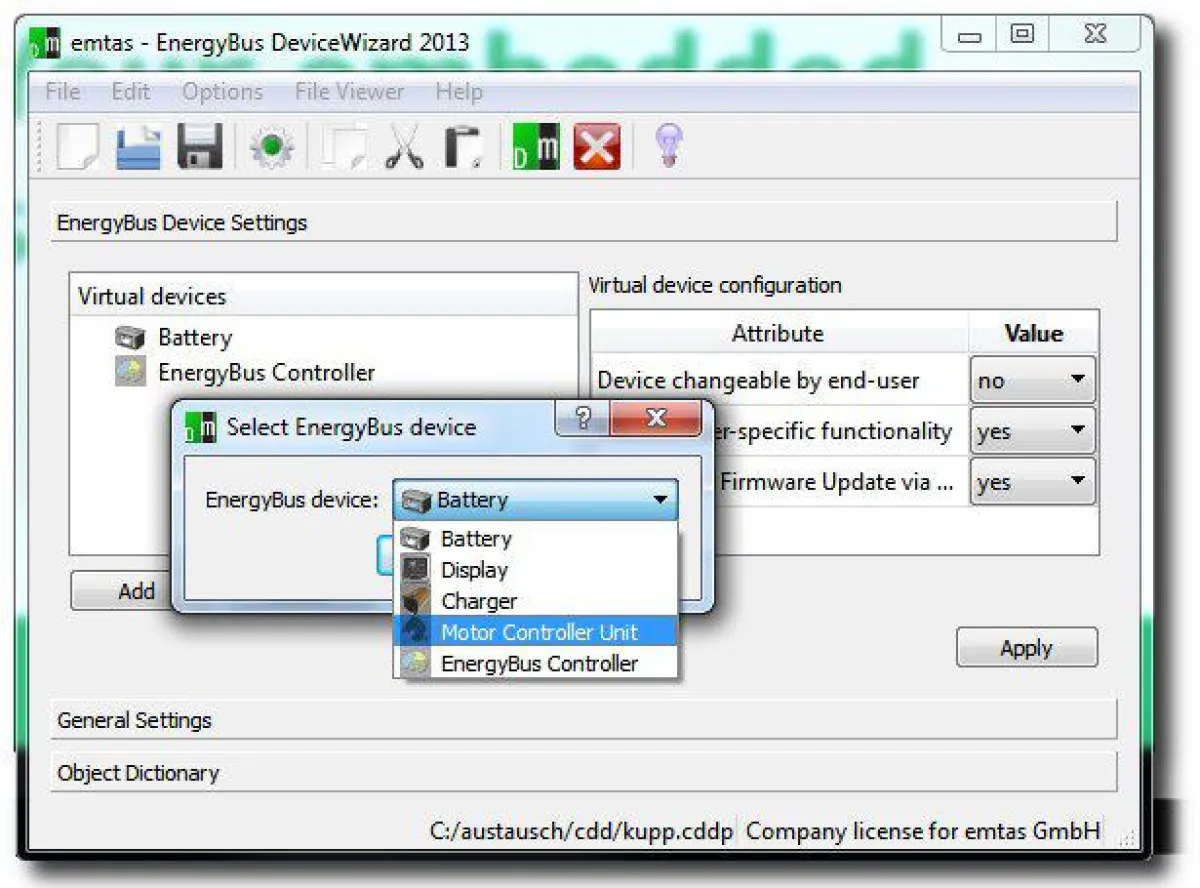Screen dimensions: 1200x888
Task: Open the Options menu
Action: tap(222, 91)
